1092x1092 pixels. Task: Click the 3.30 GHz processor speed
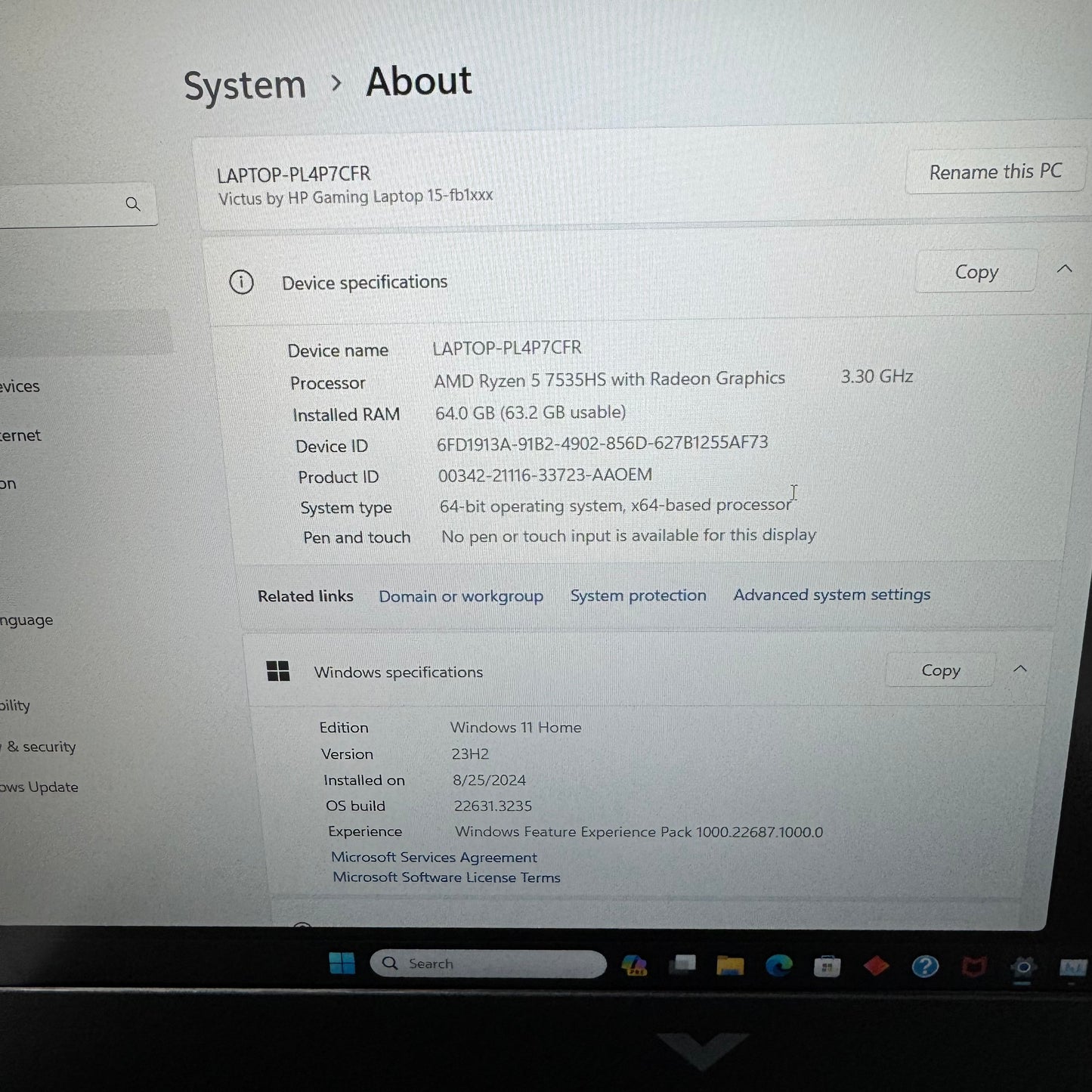[x=877, y=376]
